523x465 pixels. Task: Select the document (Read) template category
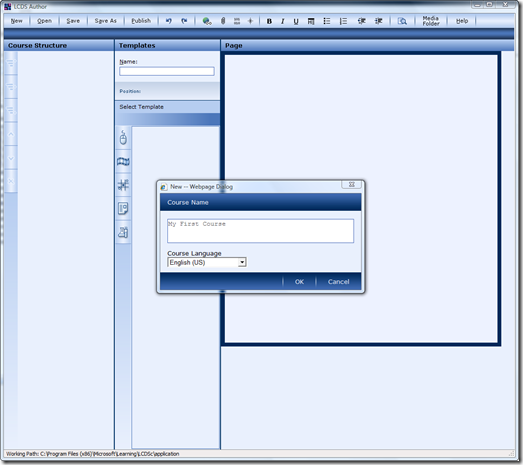[x=123, y=209]
